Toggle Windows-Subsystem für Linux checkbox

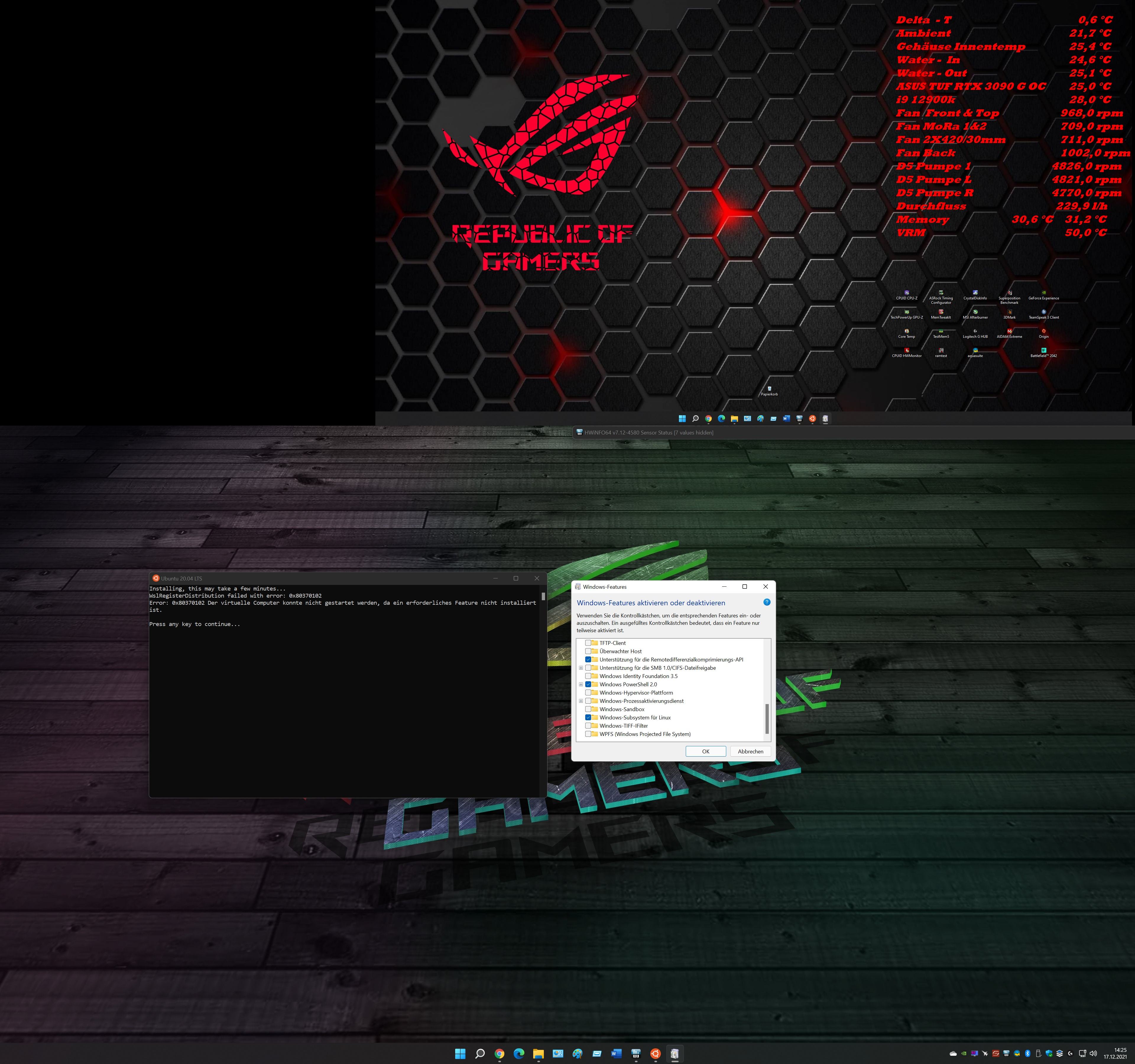coord(588,718)
